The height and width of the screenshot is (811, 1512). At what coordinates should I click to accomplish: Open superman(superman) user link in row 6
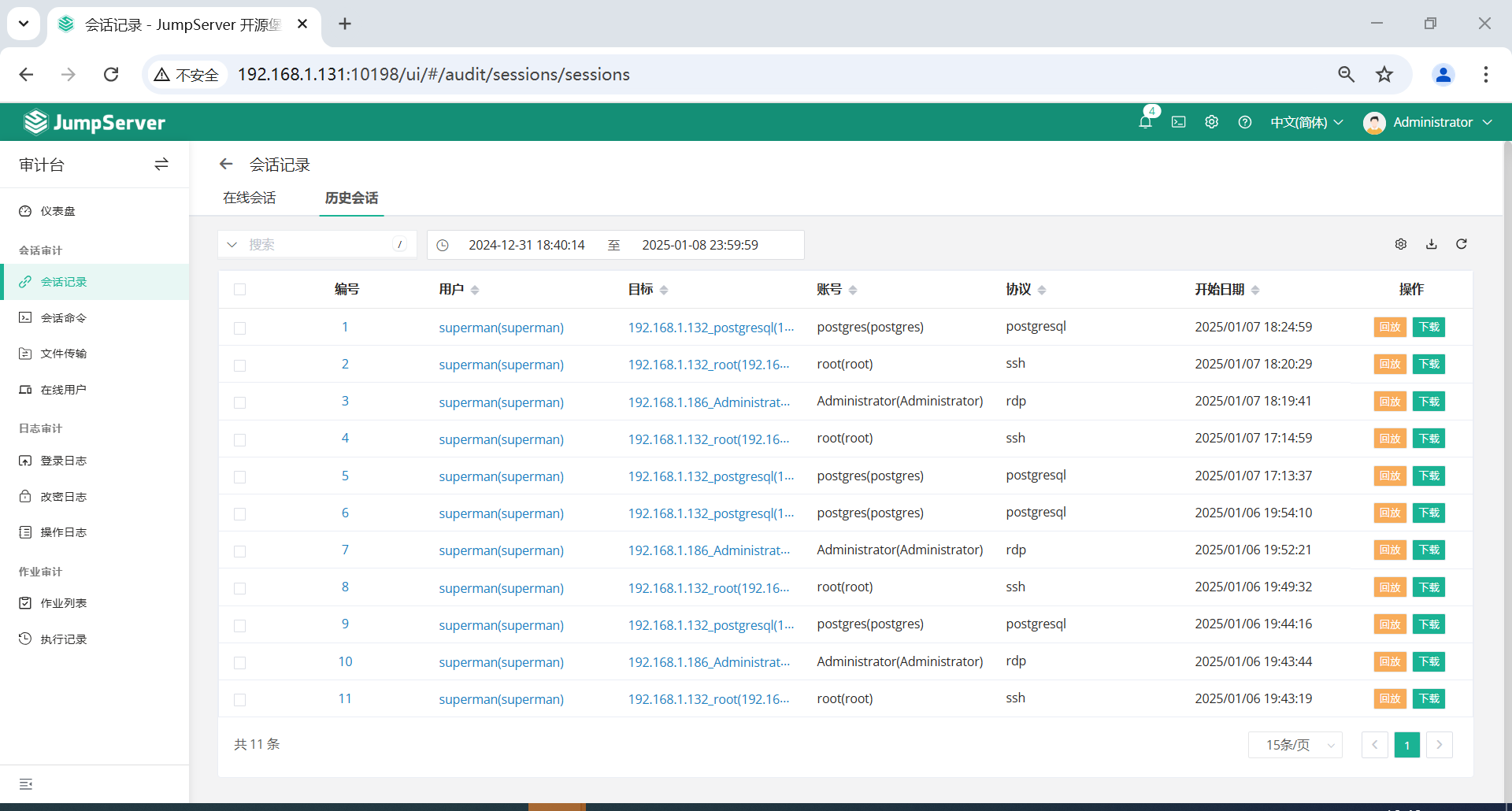pos(501,513)
